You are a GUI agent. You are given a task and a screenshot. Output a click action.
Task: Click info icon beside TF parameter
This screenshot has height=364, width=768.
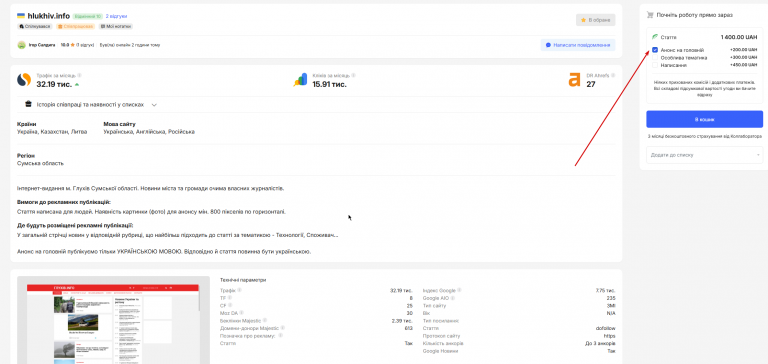(230, 298)
